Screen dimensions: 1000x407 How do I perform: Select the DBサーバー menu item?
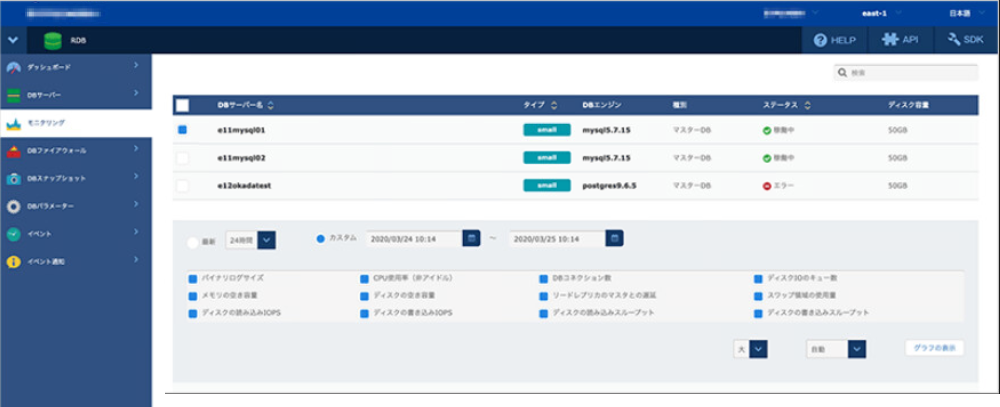pyautogui.click(x=75, y=95)
